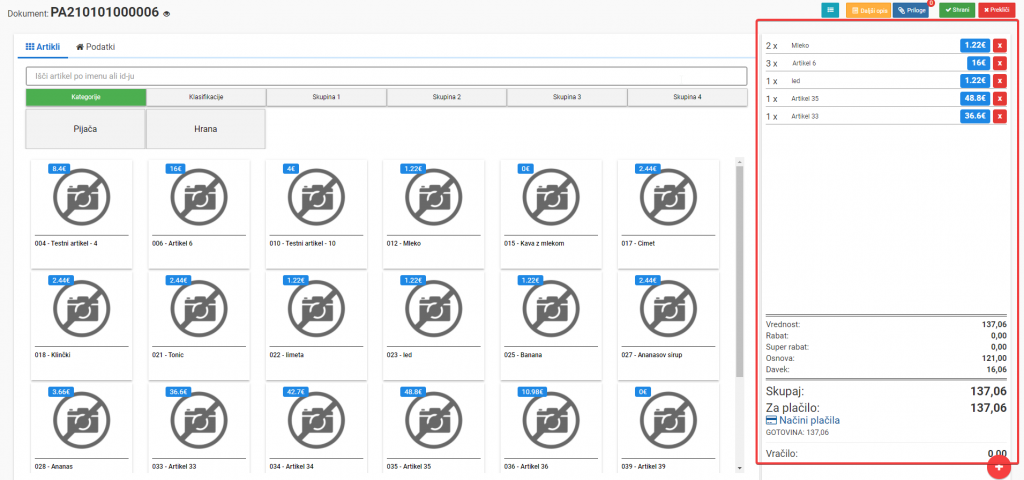Viewport: 1024px width, 480px height.
Task: Switch to the Artikli tab
Action: [42, 47]
